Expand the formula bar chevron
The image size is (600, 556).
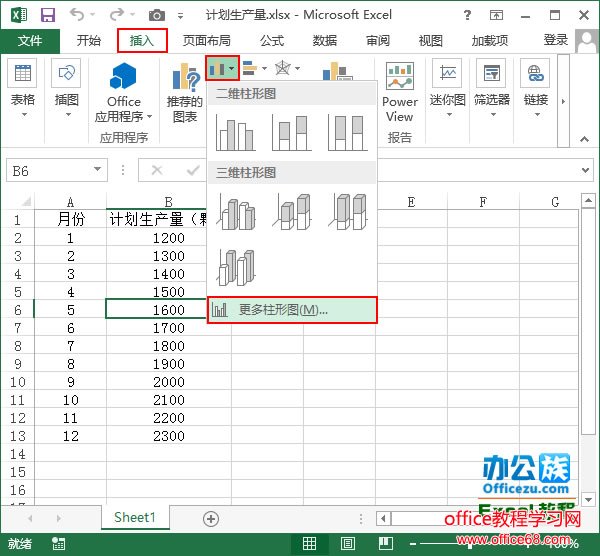click(585, 170)
